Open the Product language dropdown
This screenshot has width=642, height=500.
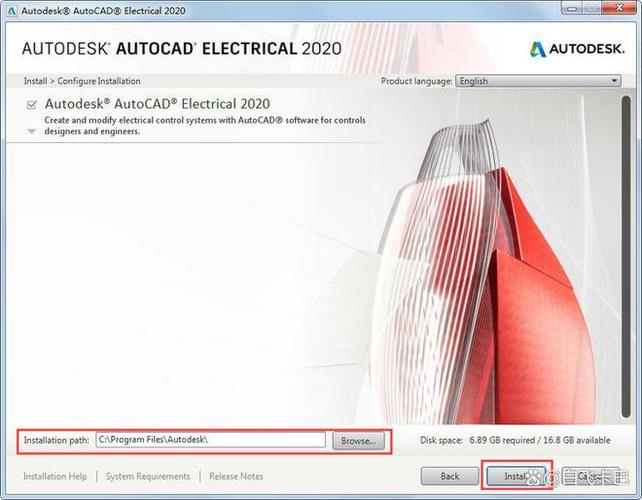click(x=538, y=81)
